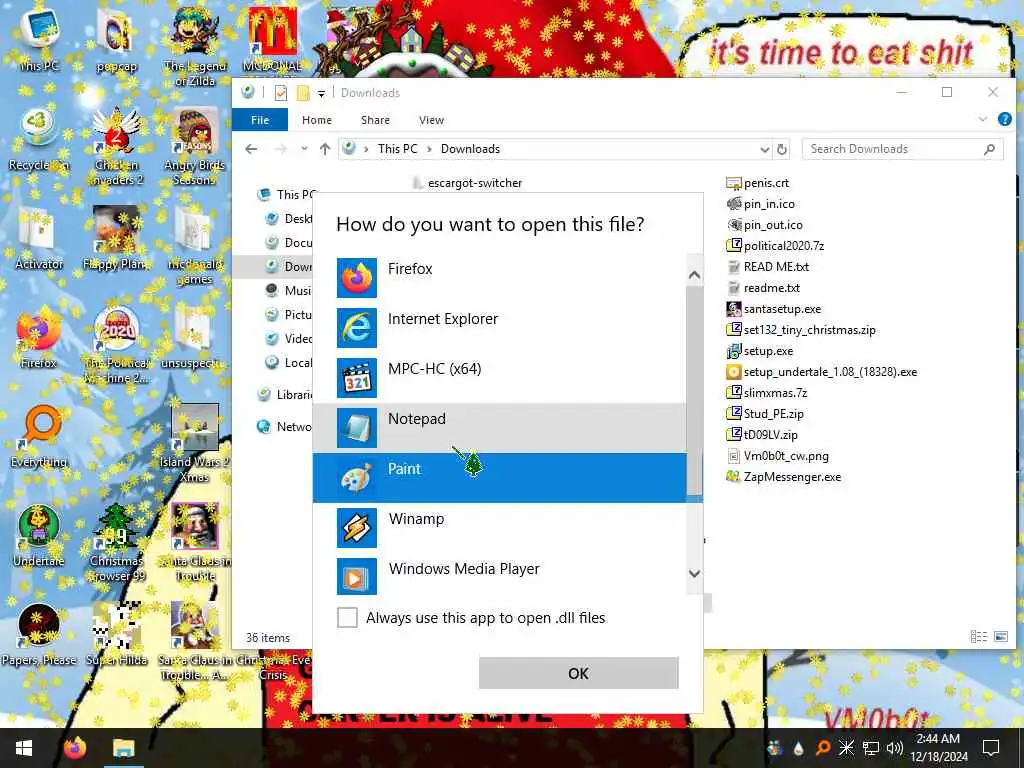1024x768 pixels.
Task: Click This PC in the address breadcrumb
Action: click(397, 149)
